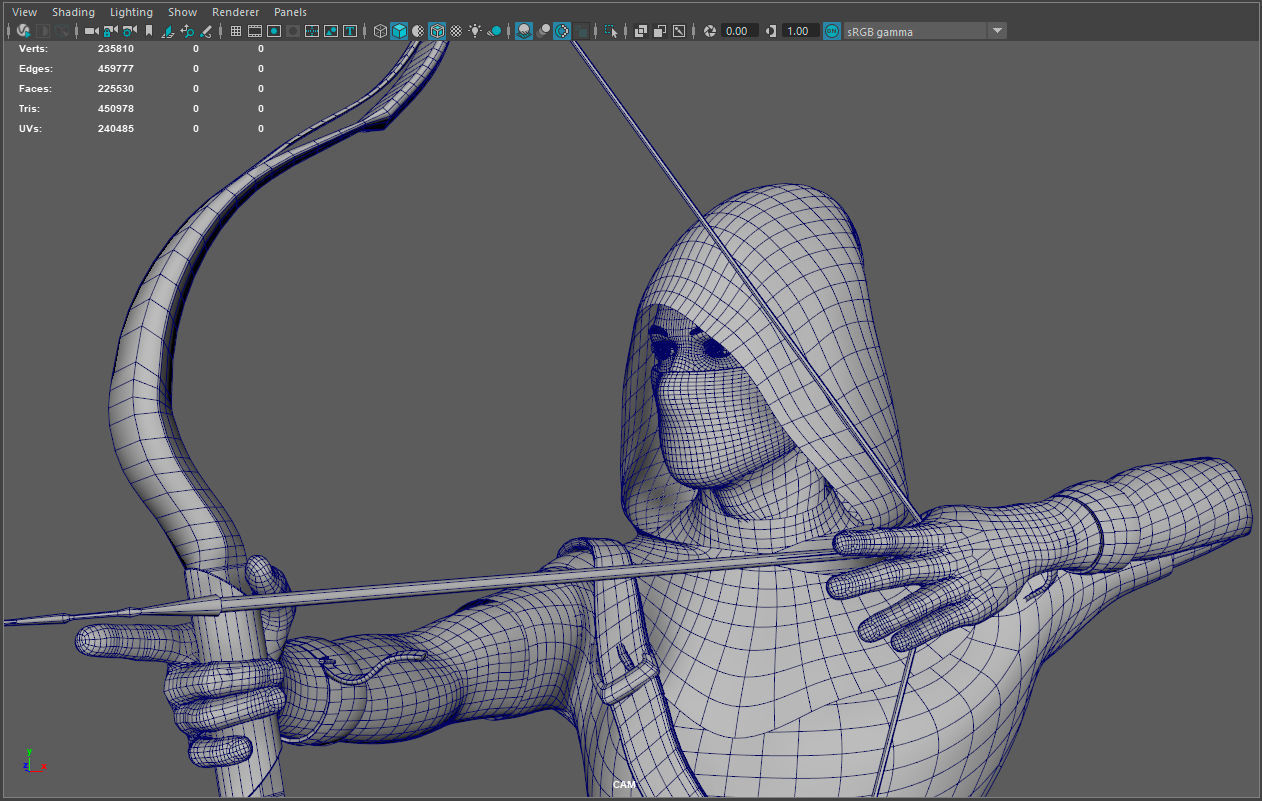Screen dimensions: 1262x801
Task: Open the Renderer menu
Action: tap(235, 12)
